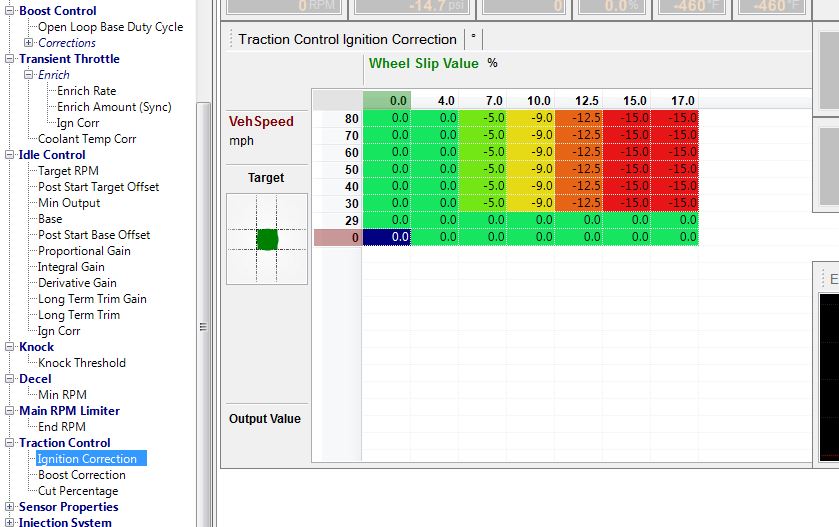The height and width of the screenshot is (527, 839).
Task: Select Base under Idle Control
Action: 50,219
